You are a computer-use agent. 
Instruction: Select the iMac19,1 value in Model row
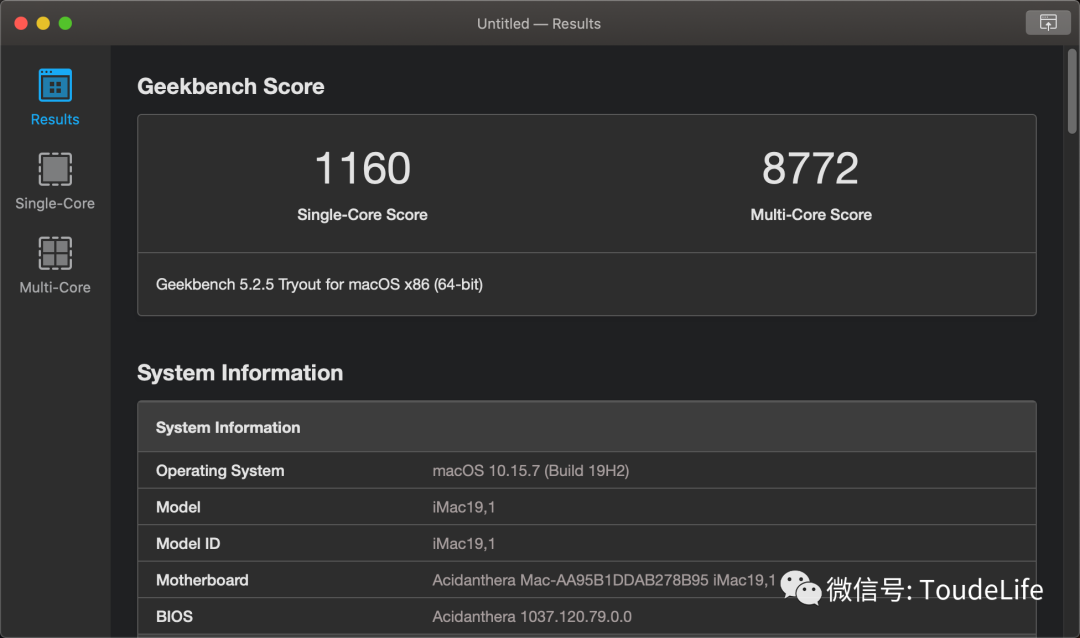(x=464, y=507)
